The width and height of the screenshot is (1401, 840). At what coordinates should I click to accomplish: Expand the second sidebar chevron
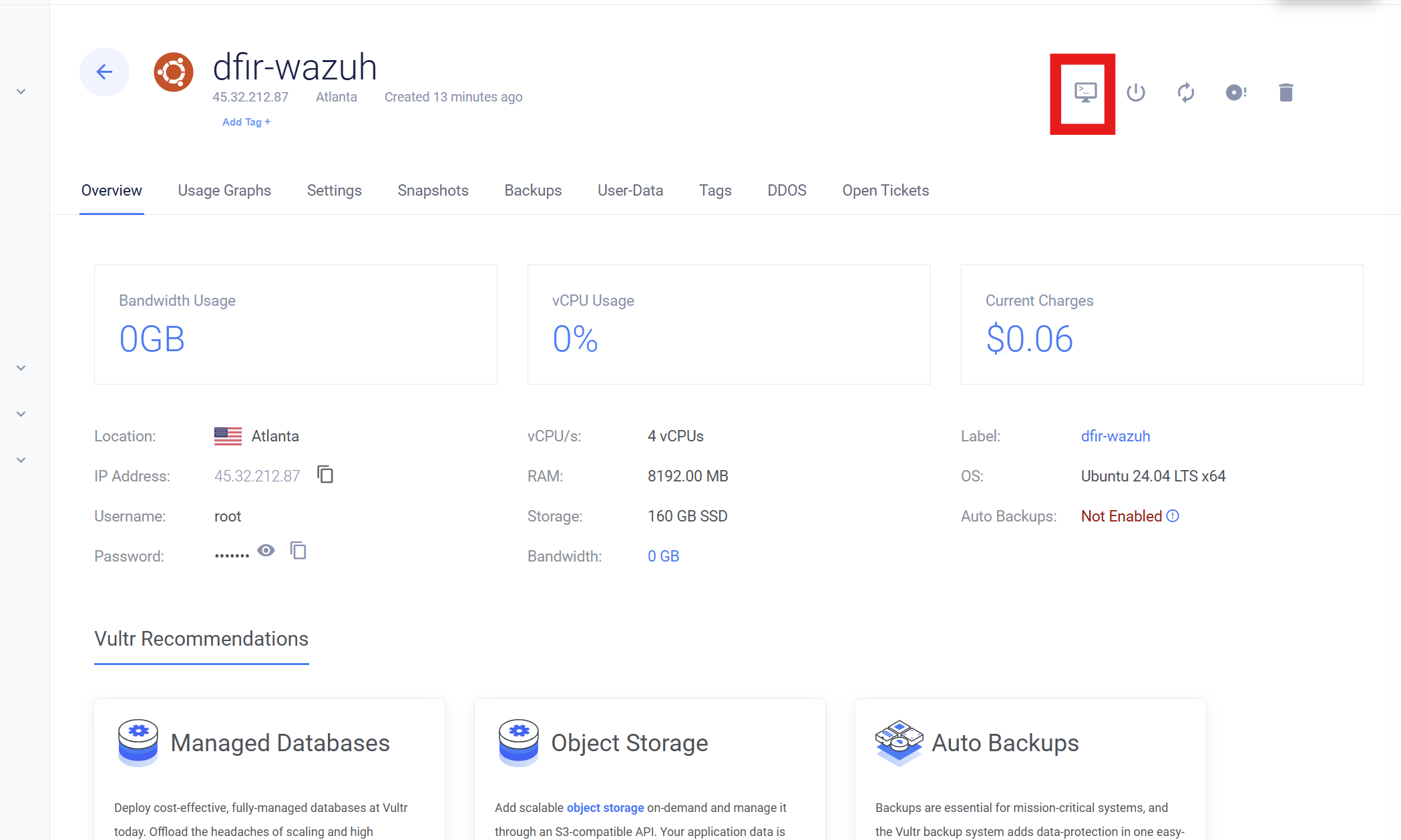pos(21,368)
